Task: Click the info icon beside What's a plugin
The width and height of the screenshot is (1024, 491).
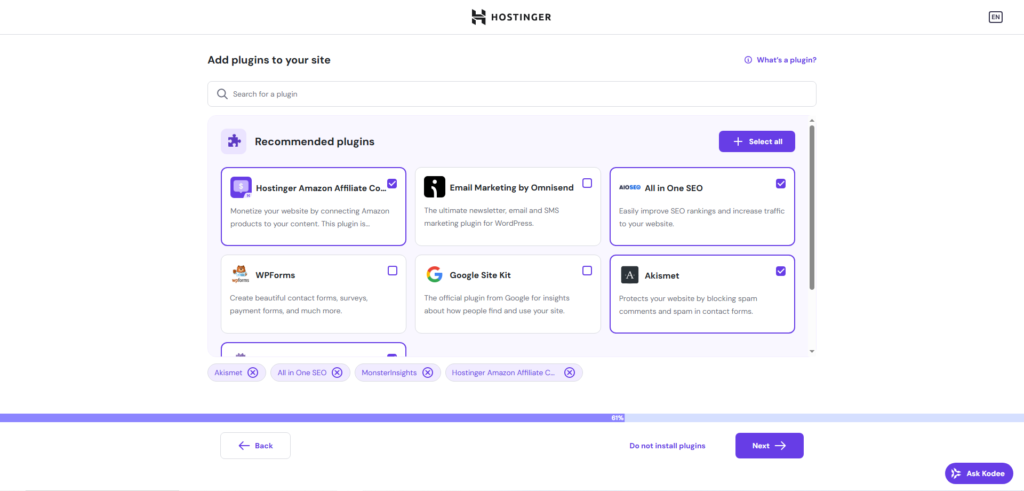Action: tap(748, 59)
